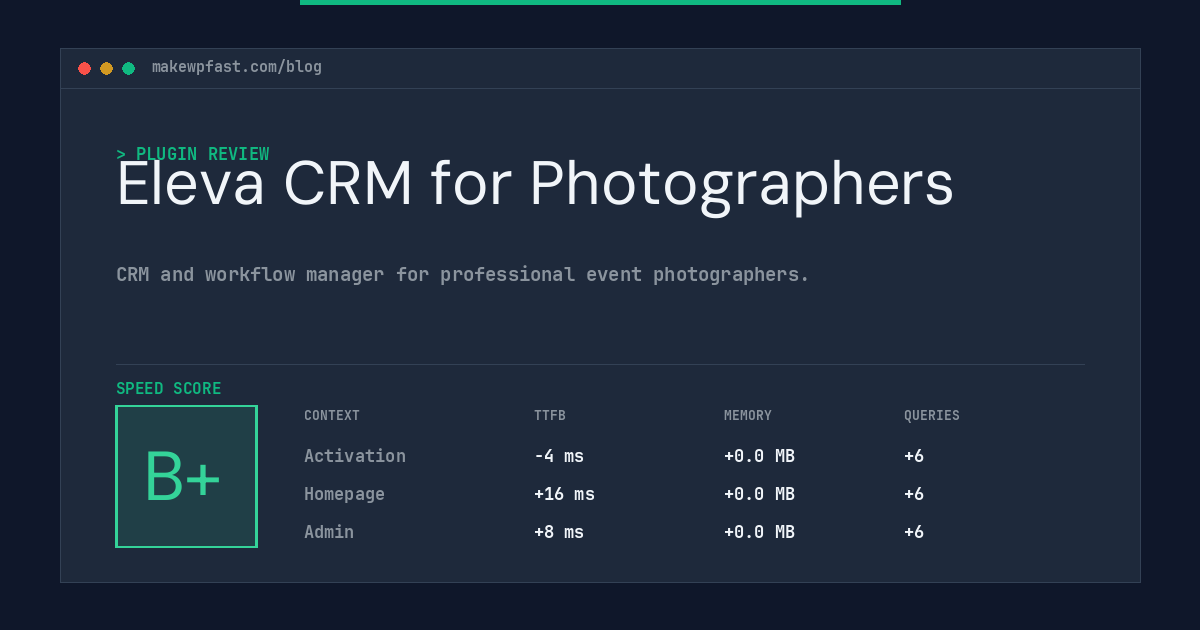Click the QUERIES column header

932,416
